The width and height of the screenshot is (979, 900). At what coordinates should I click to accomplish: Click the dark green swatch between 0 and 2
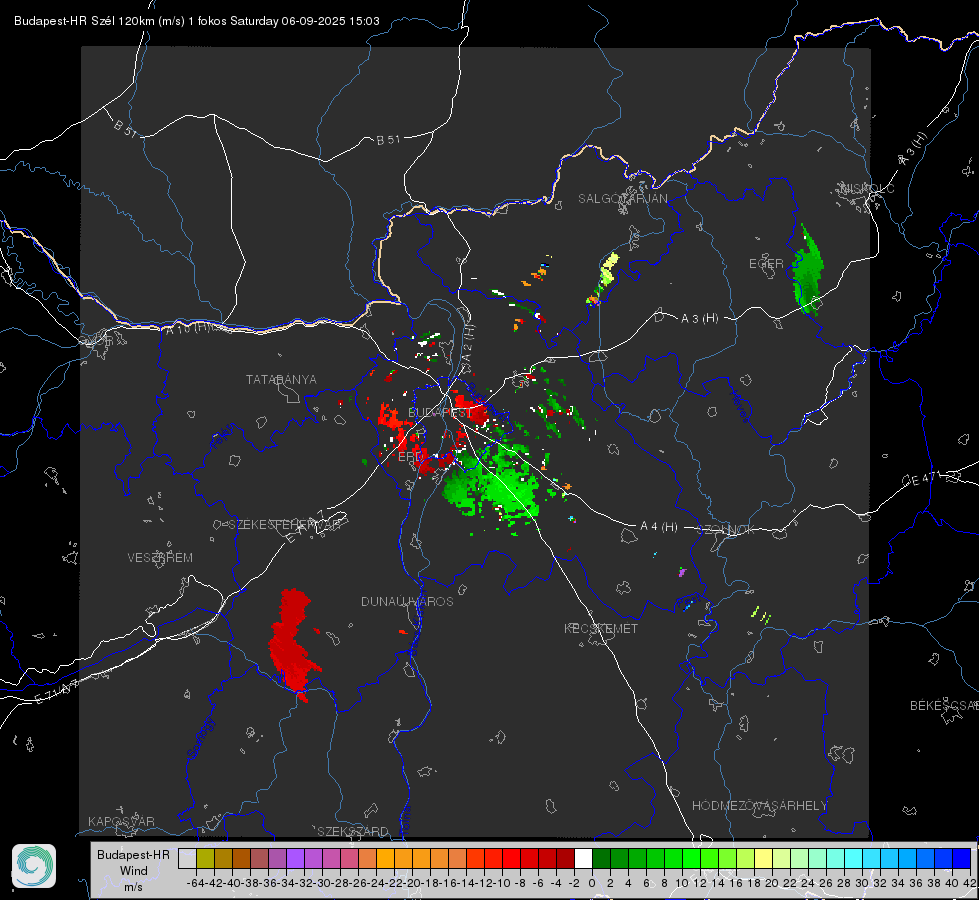pos(601,858)
